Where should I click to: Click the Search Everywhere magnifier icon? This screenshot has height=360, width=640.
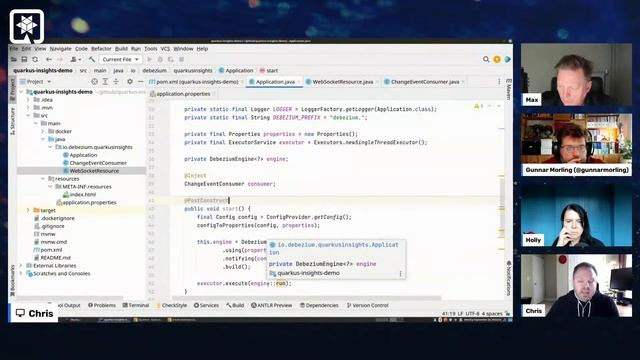[x=486, y=59]
